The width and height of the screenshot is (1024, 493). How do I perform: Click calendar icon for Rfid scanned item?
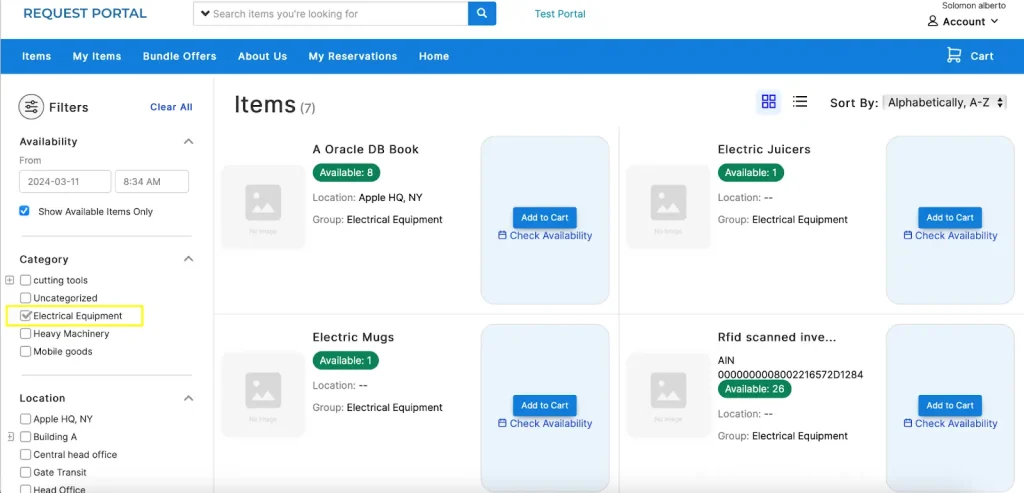[x=908, y=423]
